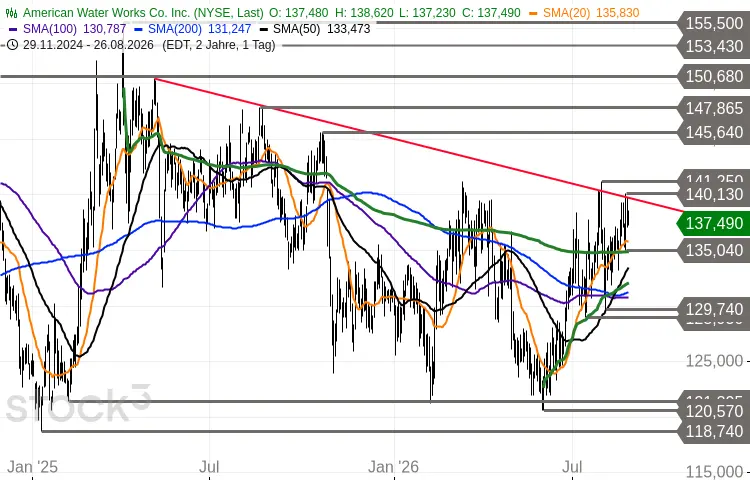The height and width of the screenshot is (480, 750).
Task: Click the clock icon before the date range
Action: [x=12, y=45]
